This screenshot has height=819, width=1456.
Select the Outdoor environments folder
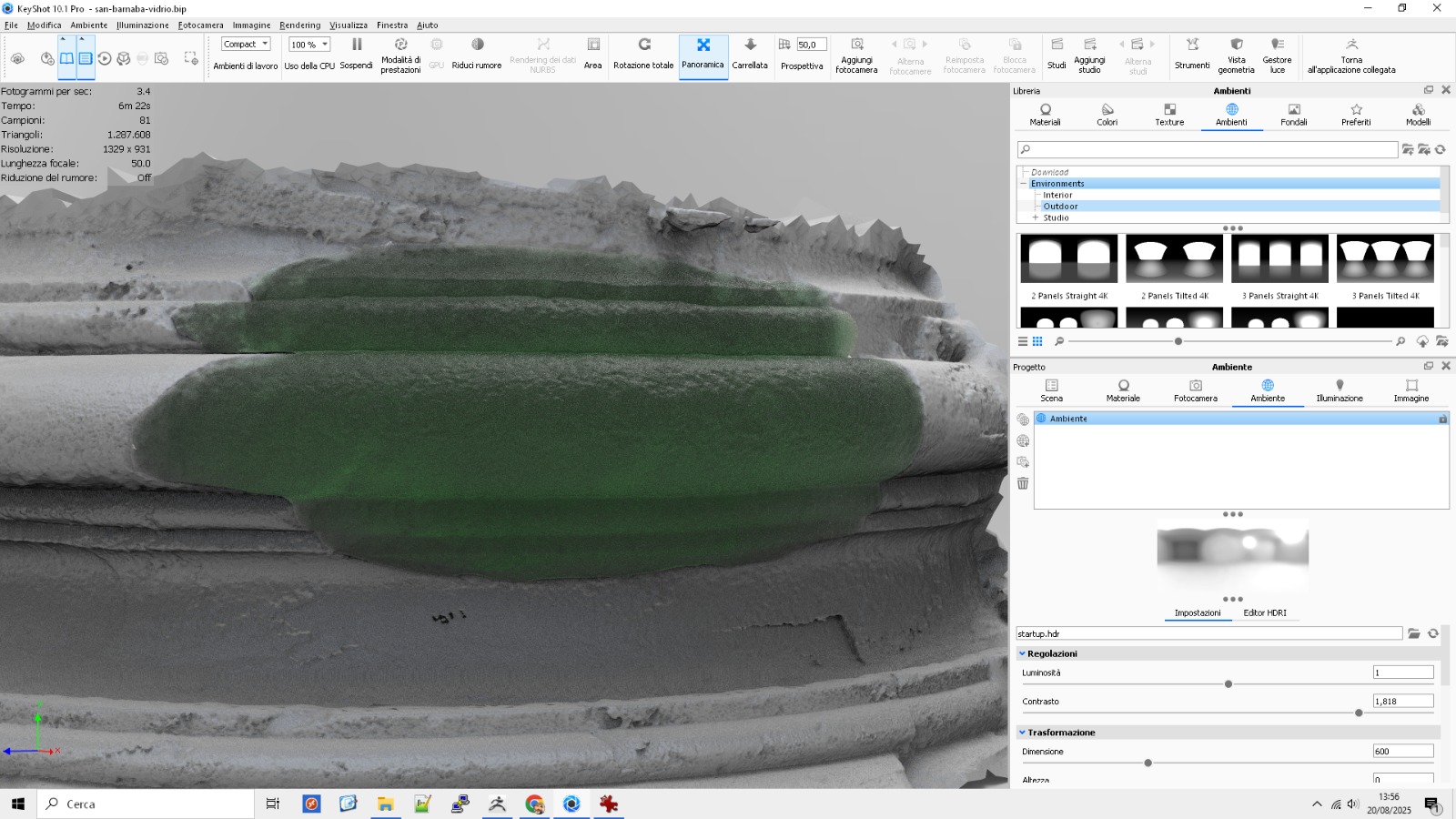tap(1060, 207)
